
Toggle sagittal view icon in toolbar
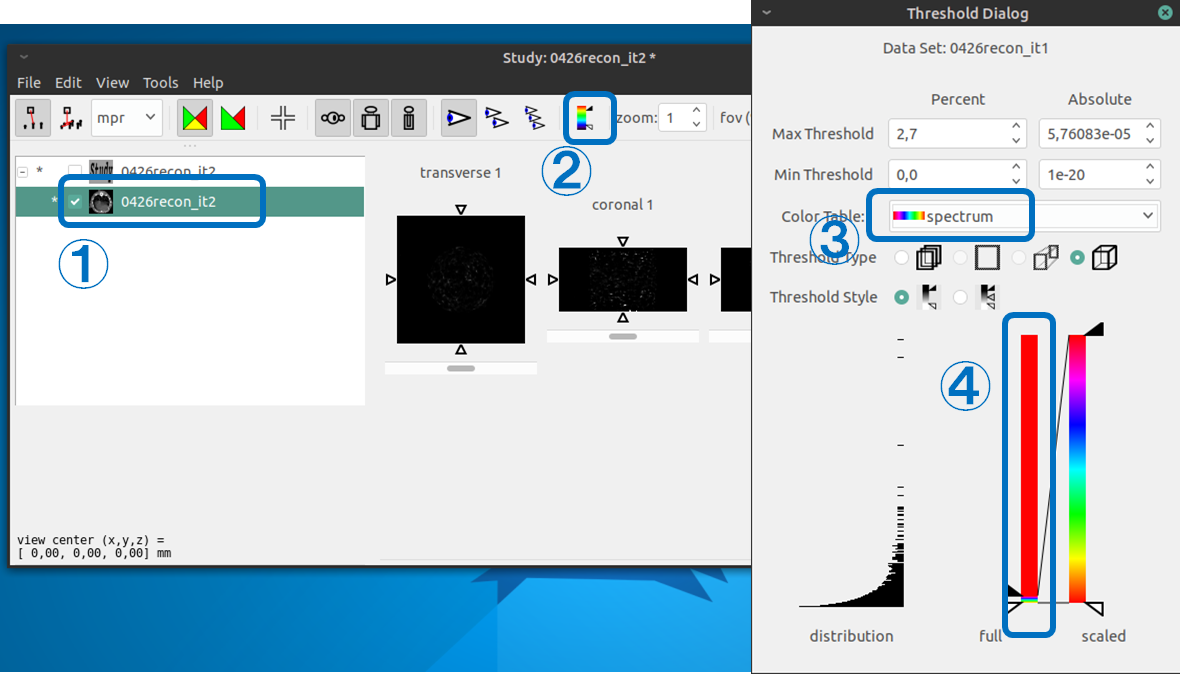[x=409, y=118]
